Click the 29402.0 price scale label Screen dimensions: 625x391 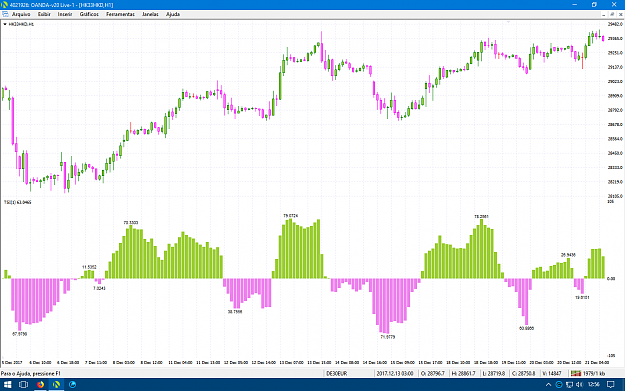615,24
